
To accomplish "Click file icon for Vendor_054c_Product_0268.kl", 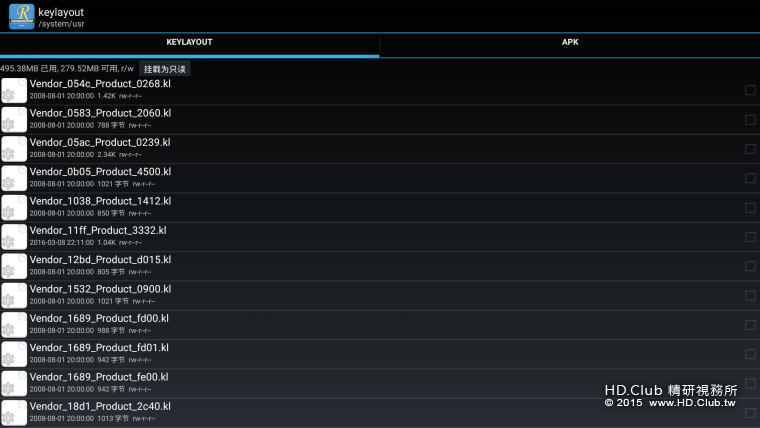I will pyautogui.click(x=14, y=90).
